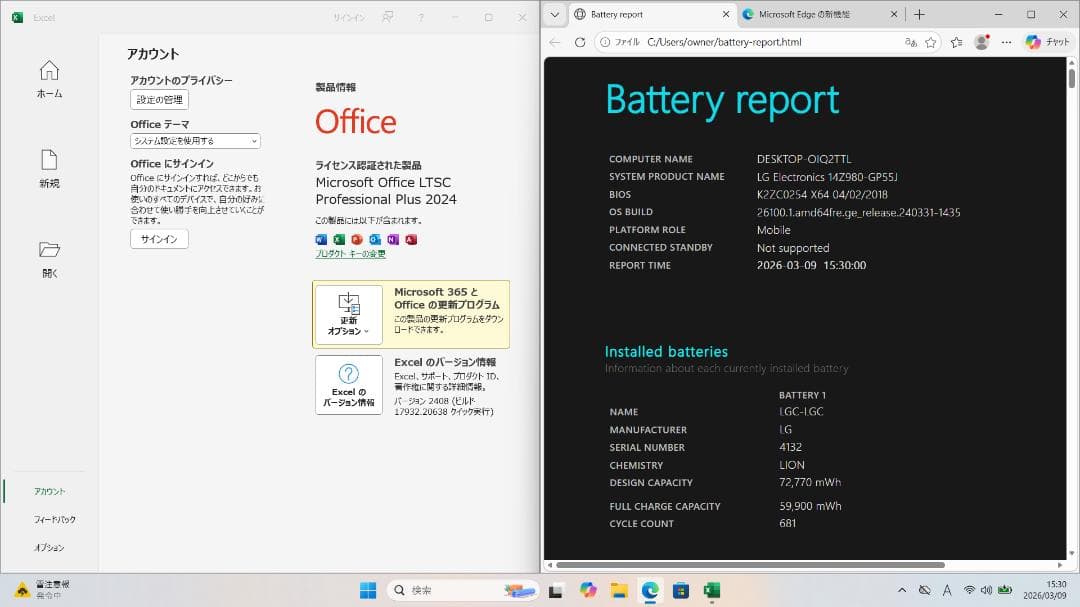Click the IME input mode A indicator
Screen dimensions: 1080x607
[947, 590]
